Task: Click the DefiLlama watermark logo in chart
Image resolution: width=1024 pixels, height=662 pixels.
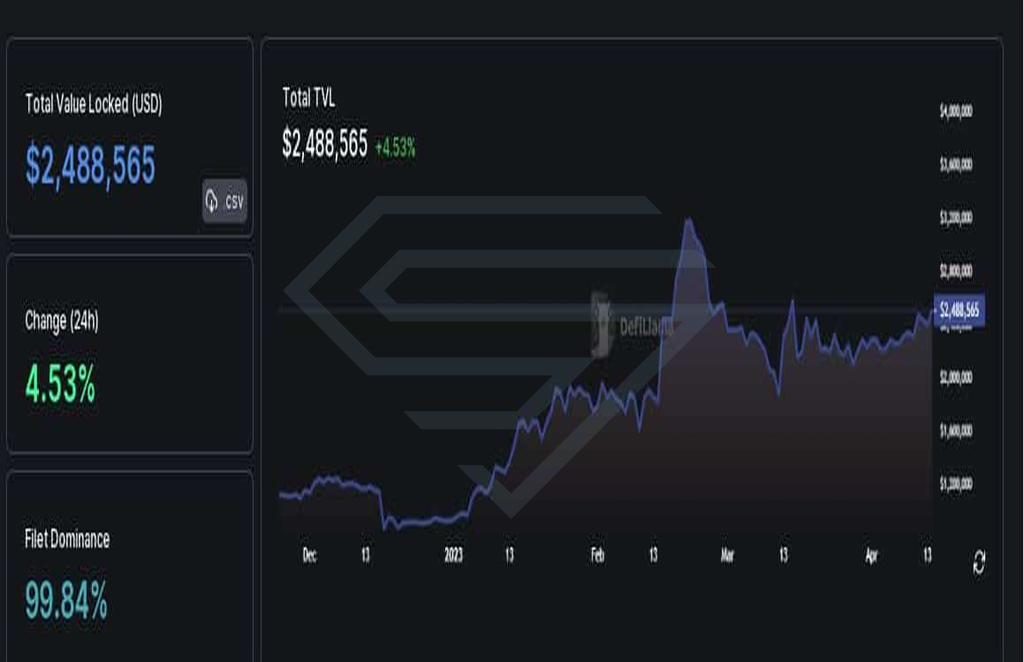Action: 631,325
